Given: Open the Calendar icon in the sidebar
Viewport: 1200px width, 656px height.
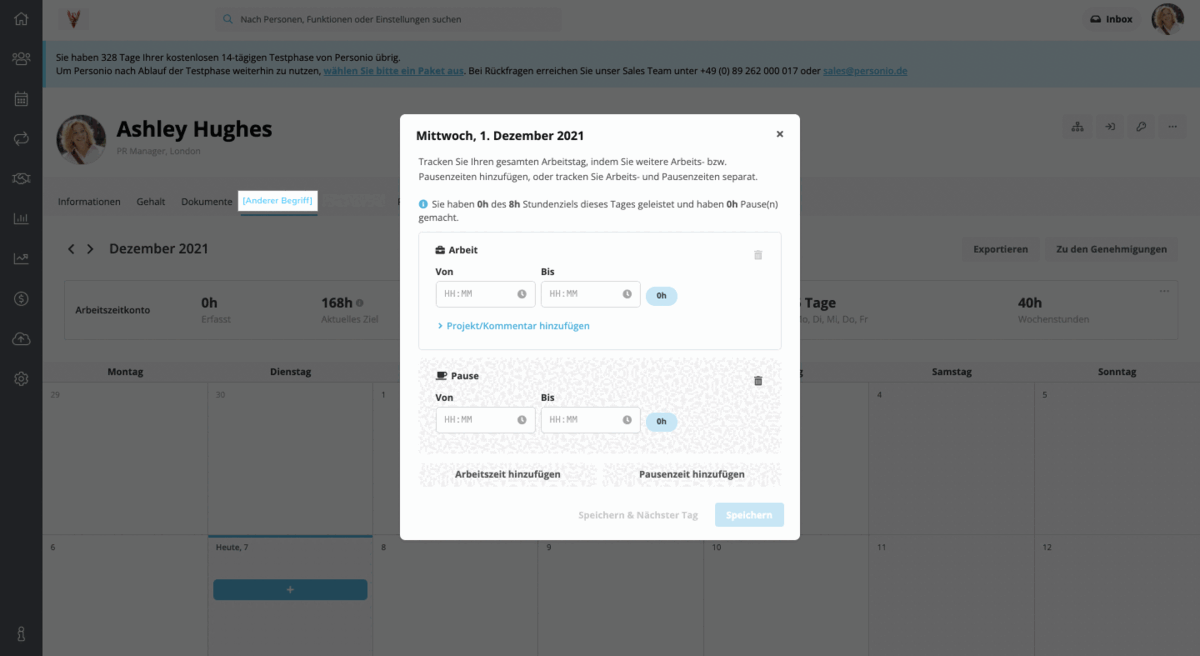Looking at the screenshot, I should [20, 98].
